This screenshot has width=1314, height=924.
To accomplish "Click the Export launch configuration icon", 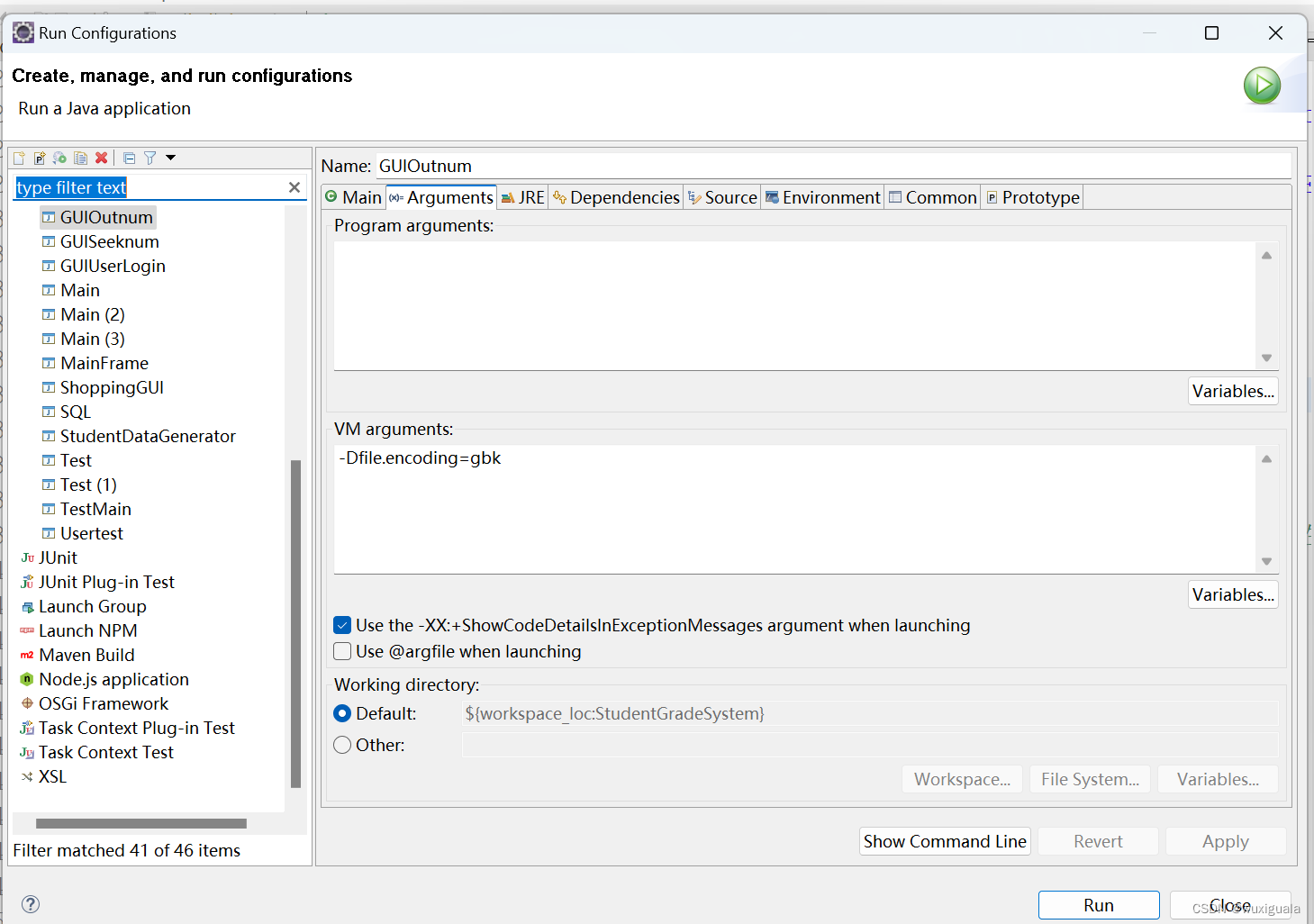I will (59, 158).
